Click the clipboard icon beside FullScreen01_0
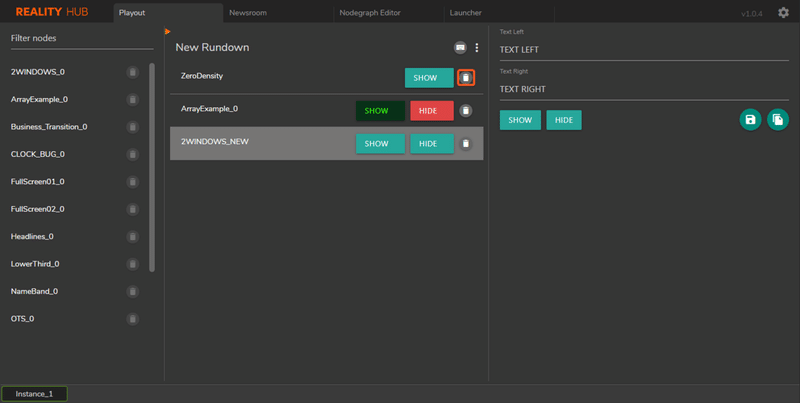 [133, 182]
